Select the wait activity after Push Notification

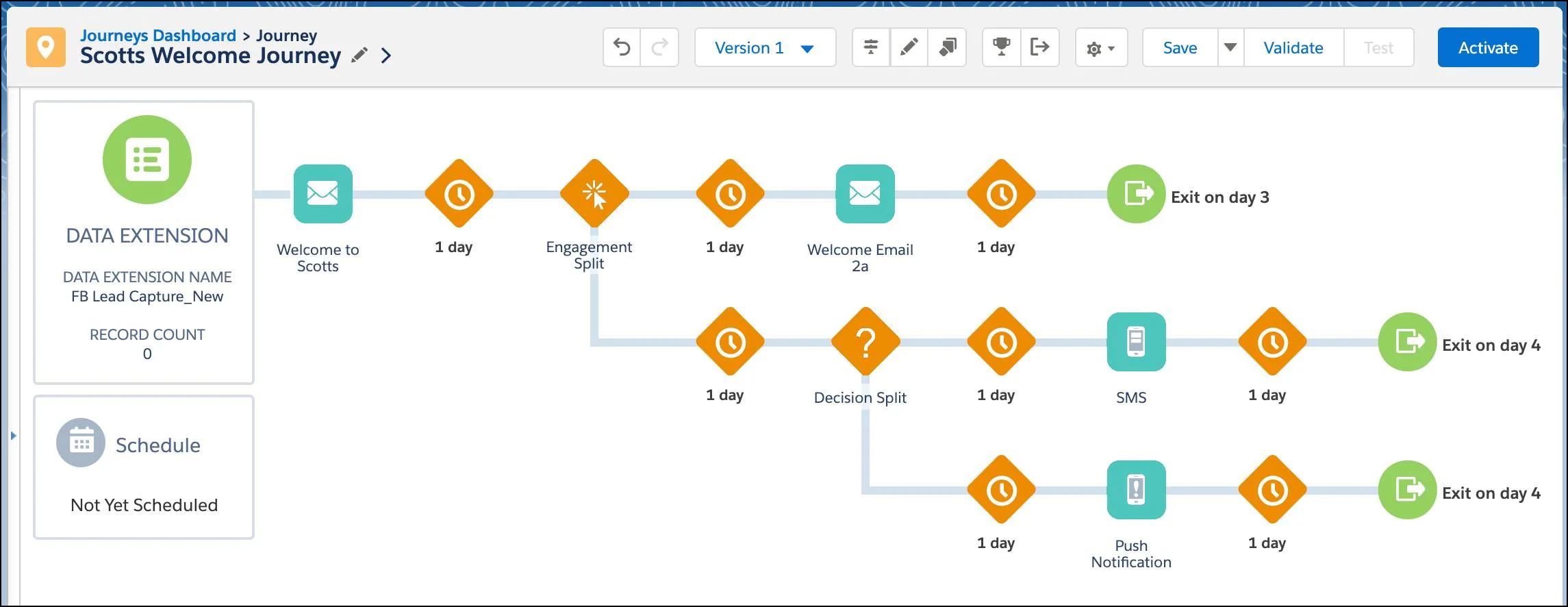1272,490
